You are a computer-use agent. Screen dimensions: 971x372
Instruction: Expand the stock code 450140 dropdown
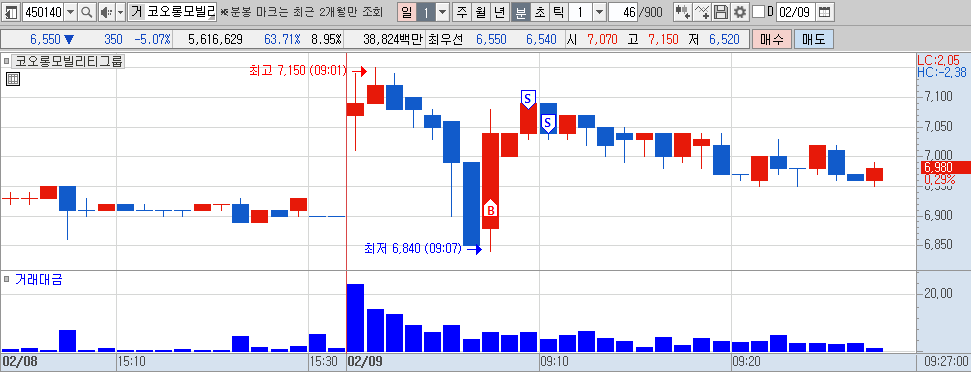point(71,11)
